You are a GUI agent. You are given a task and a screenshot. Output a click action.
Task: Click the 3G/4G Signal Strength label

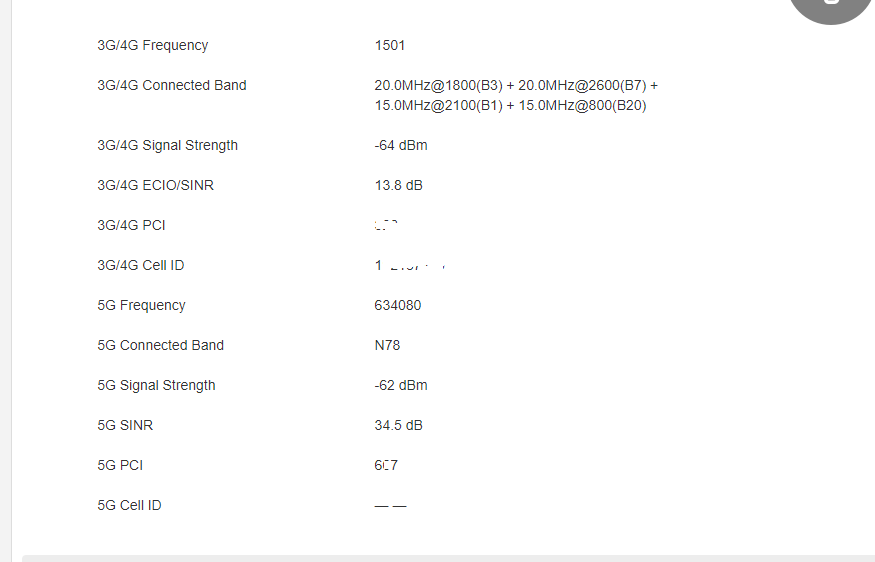[167, 145]
